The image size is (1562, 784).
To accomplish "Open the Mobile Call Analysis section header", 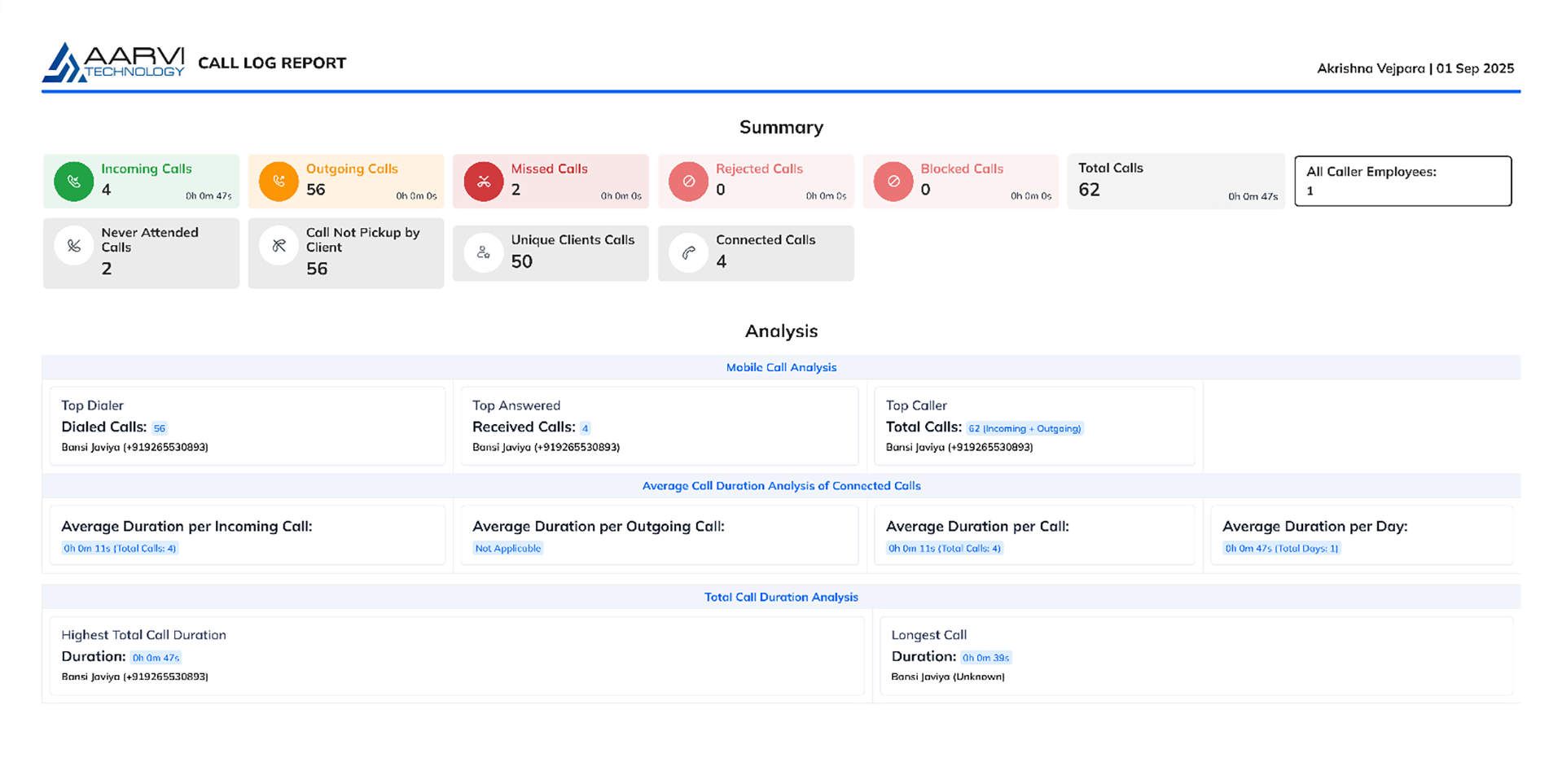I will [781, 367].
